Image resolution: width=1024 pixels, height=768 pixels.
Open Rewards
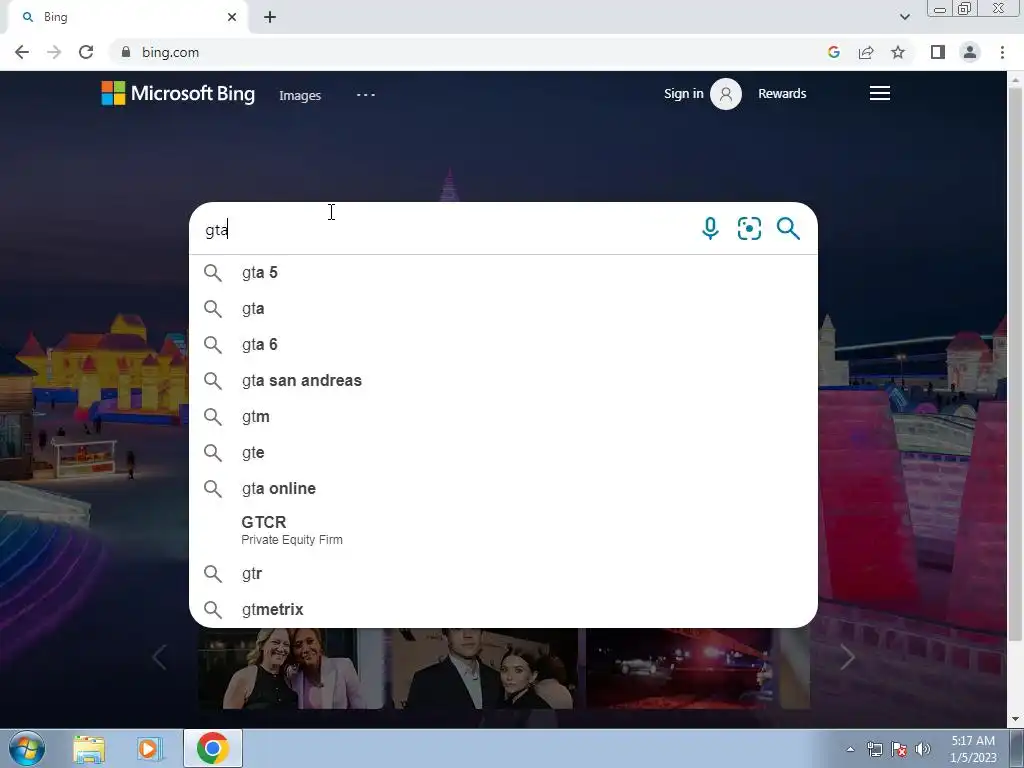pyautogui.click(x=782, y=93)
